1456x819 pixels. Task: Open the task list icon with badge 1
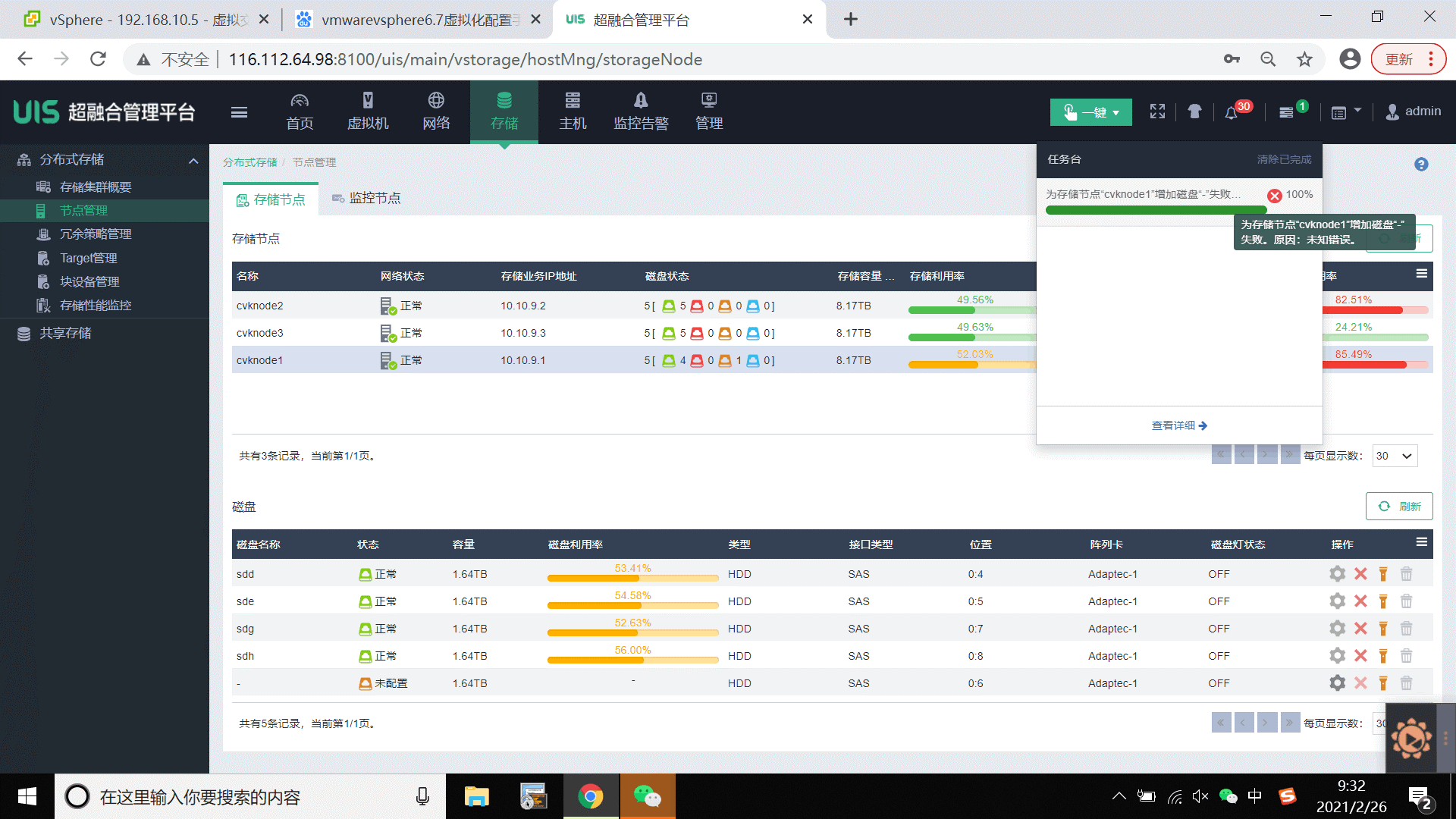click(1286, 113)
